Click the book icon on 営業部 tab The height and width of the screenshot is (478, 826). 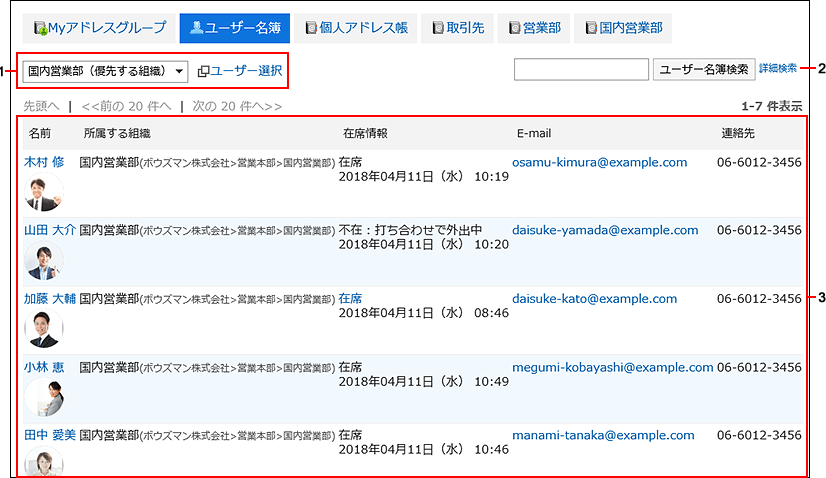tap(515, 28)
